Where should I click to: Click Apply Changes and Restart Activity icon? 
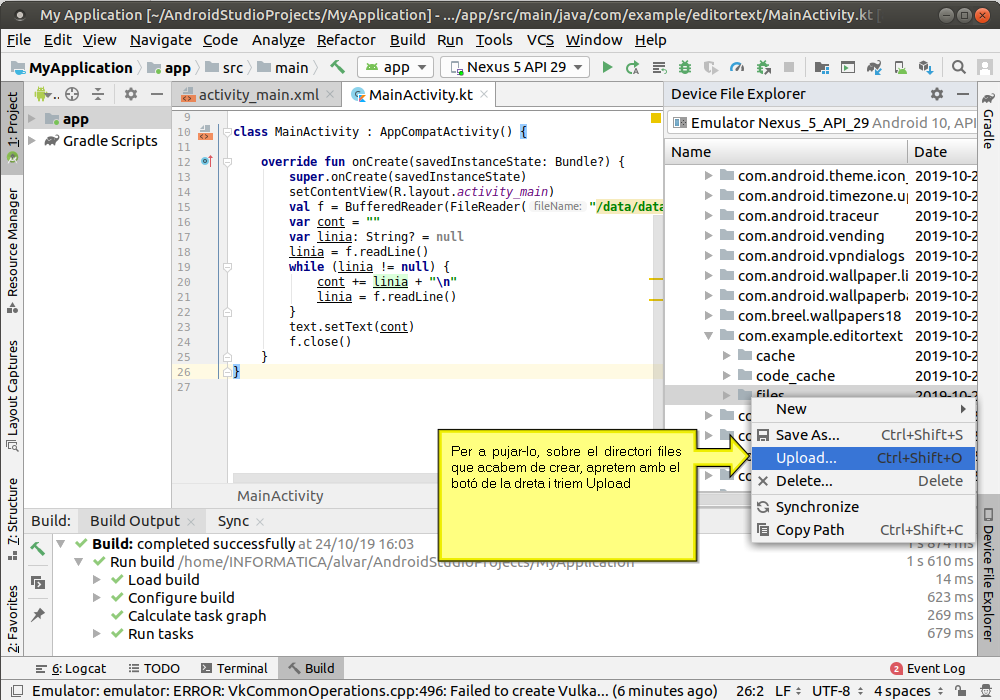point(633,67)
